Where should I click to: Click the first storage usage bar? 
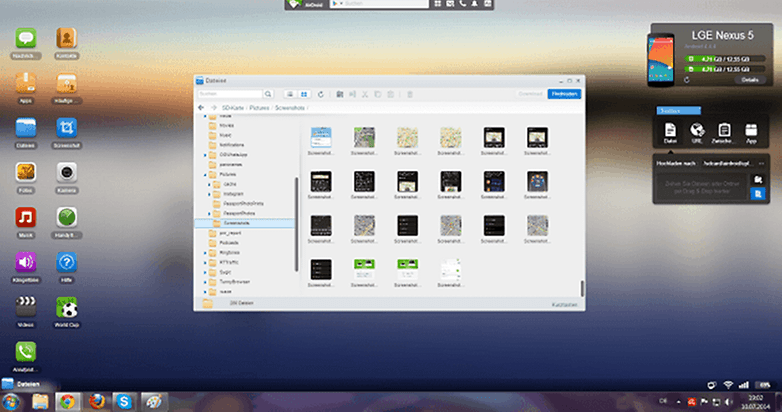(x=725, y=59)
